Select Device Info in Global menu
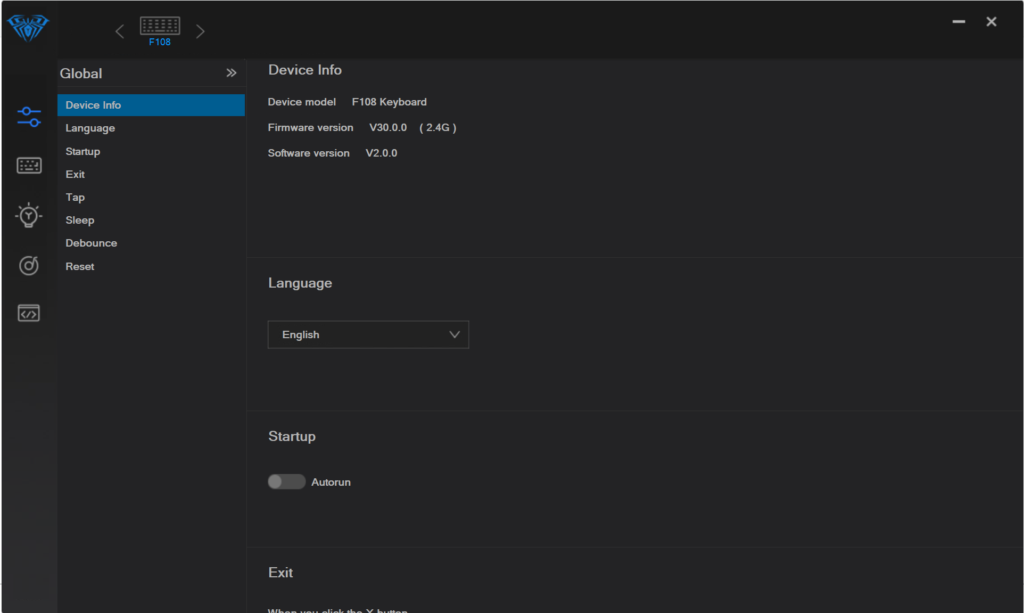This screenshot has width=1024, height=613. [151, 105]
